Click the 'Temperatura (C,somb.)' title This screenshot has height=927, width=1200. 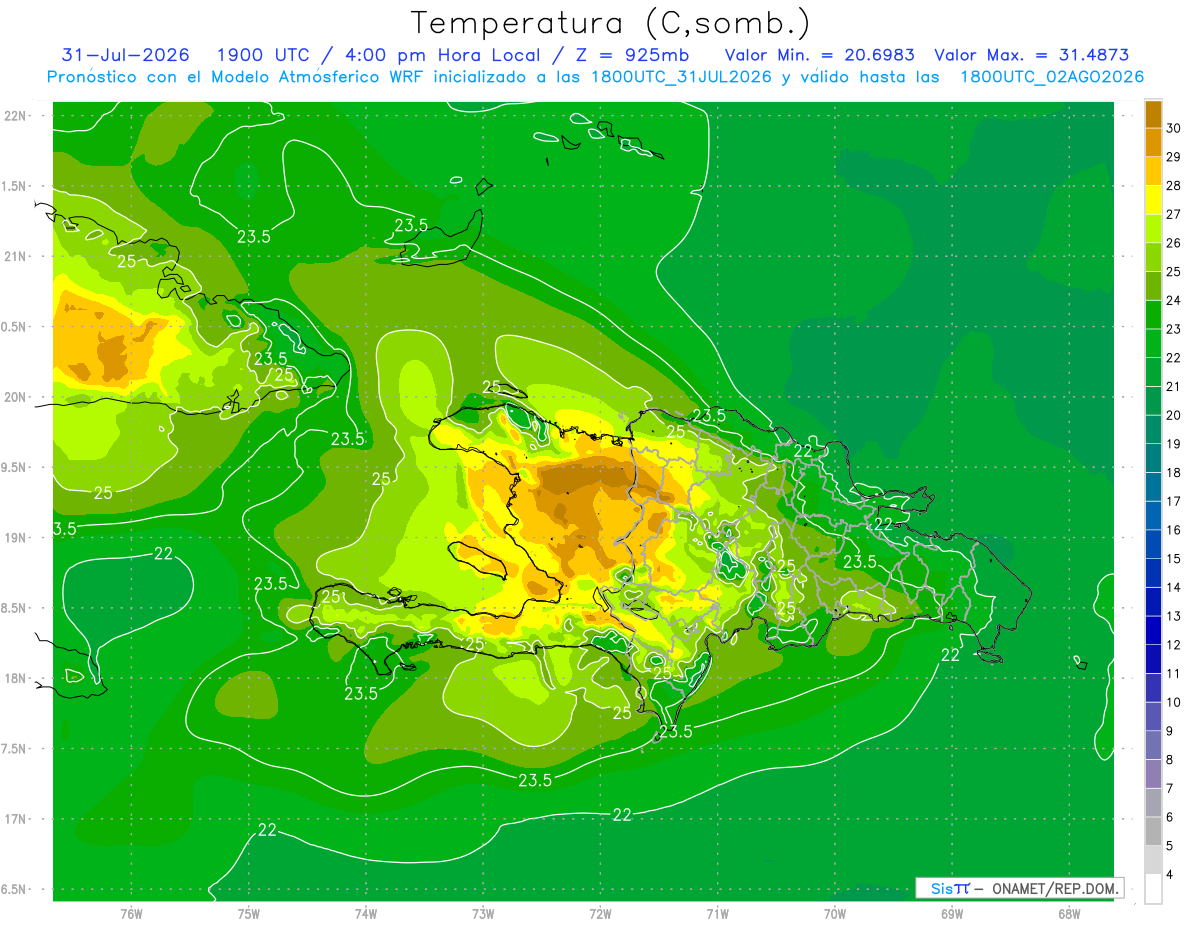(x=610, y=23)
